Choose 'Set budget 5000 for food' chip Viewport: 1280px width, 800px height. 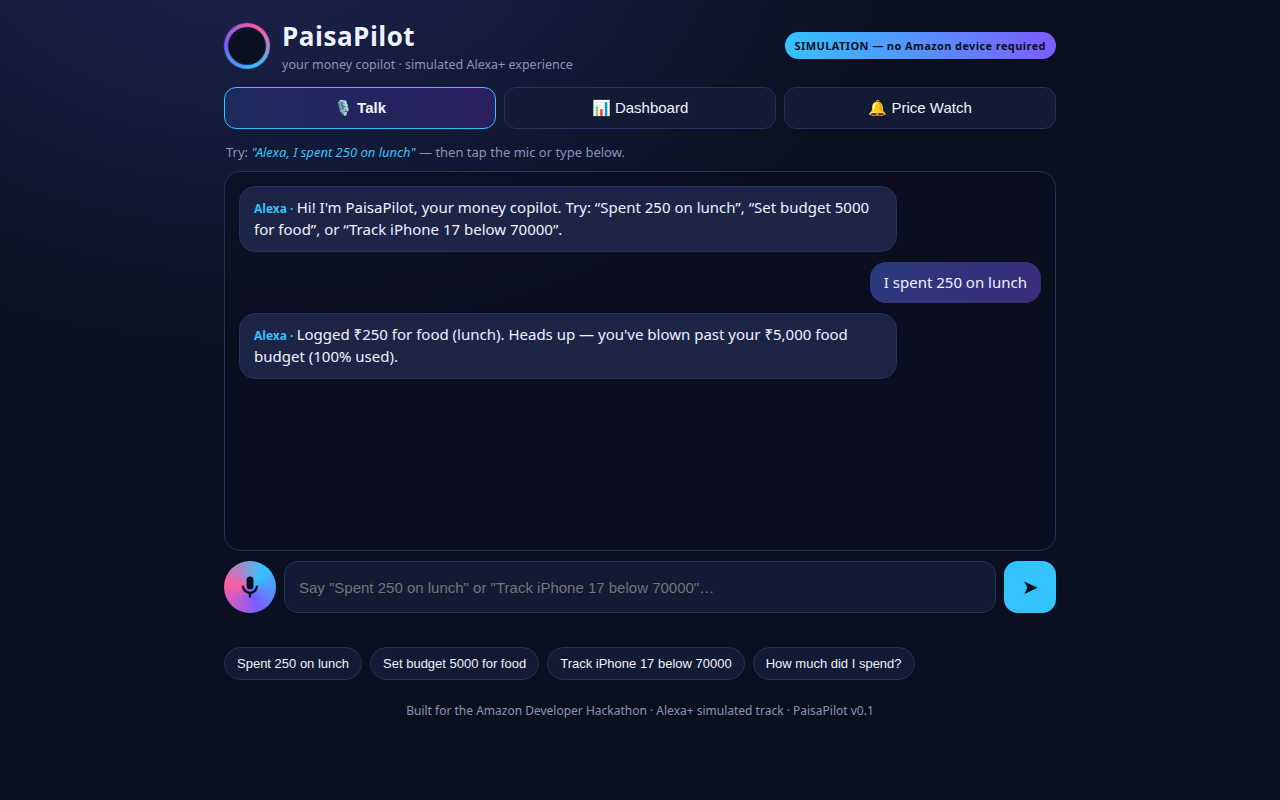point(454,664)
